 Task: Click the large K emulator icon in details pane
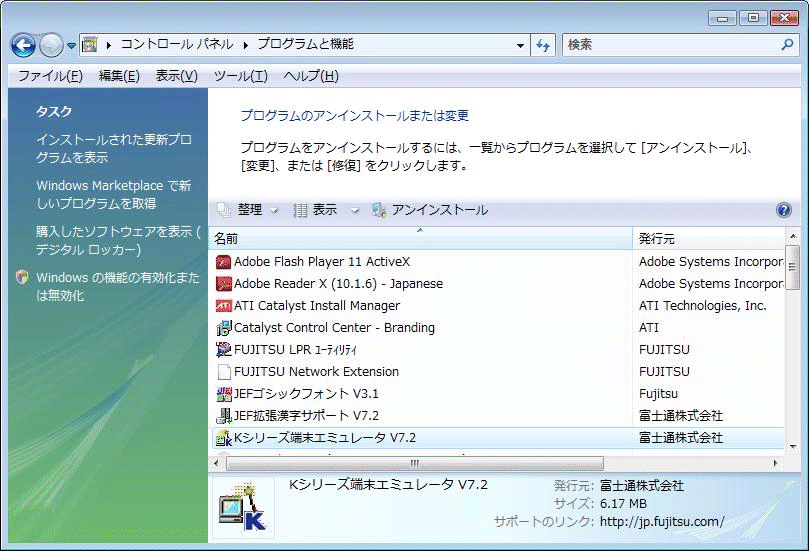point(243,507)
